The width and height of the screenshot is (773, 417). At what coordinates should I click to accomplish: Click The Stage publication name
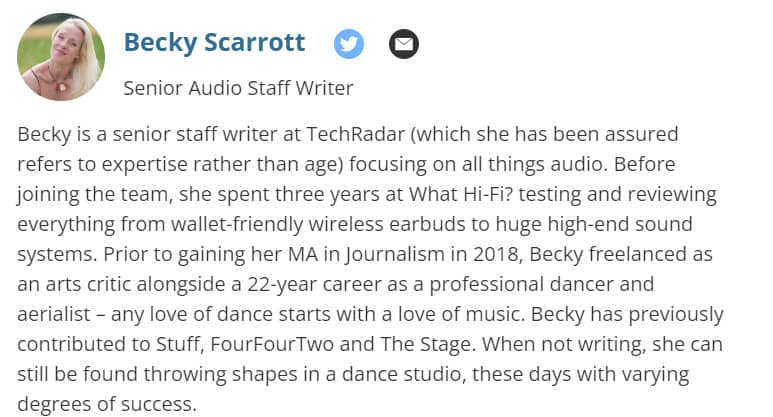click(426, 344)
